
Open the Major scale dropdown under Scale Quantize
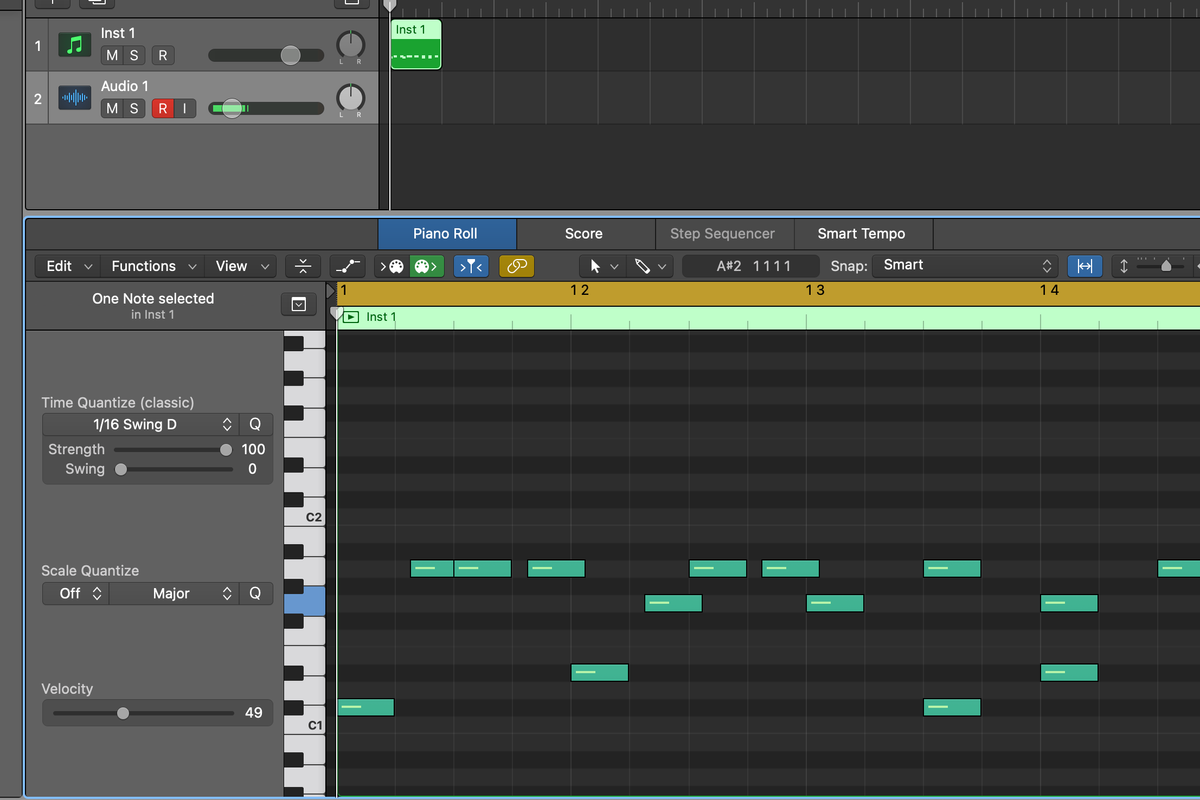coord(174,593)
